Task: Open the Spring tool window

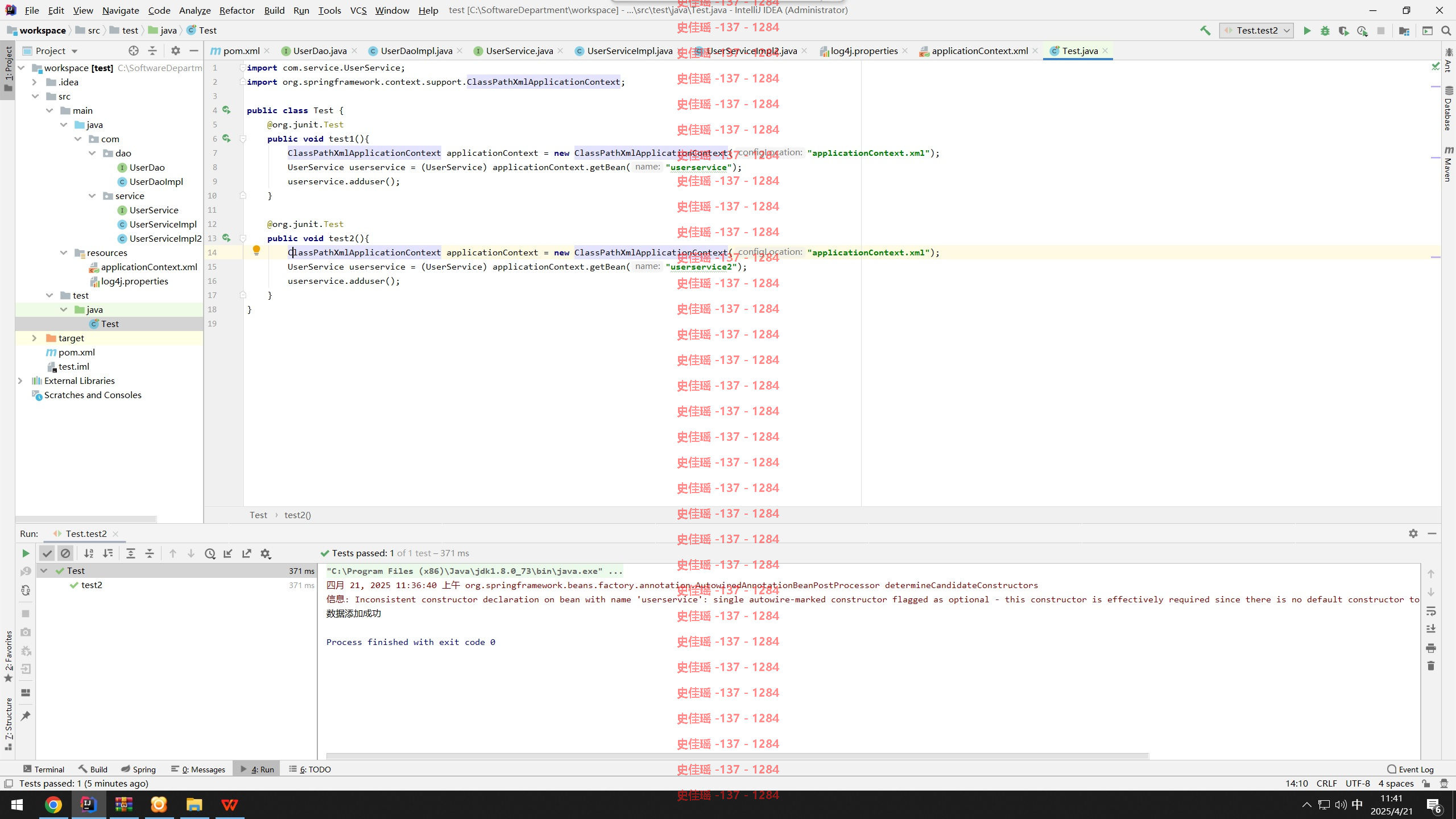Action: tap(138, 769)
